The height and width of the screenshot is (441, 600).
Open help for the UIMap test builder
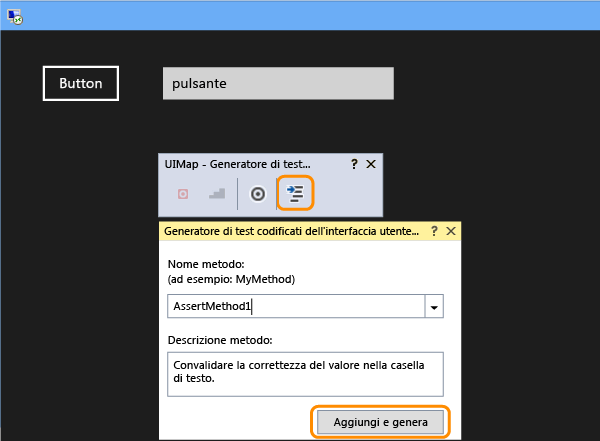pos(354,164)
